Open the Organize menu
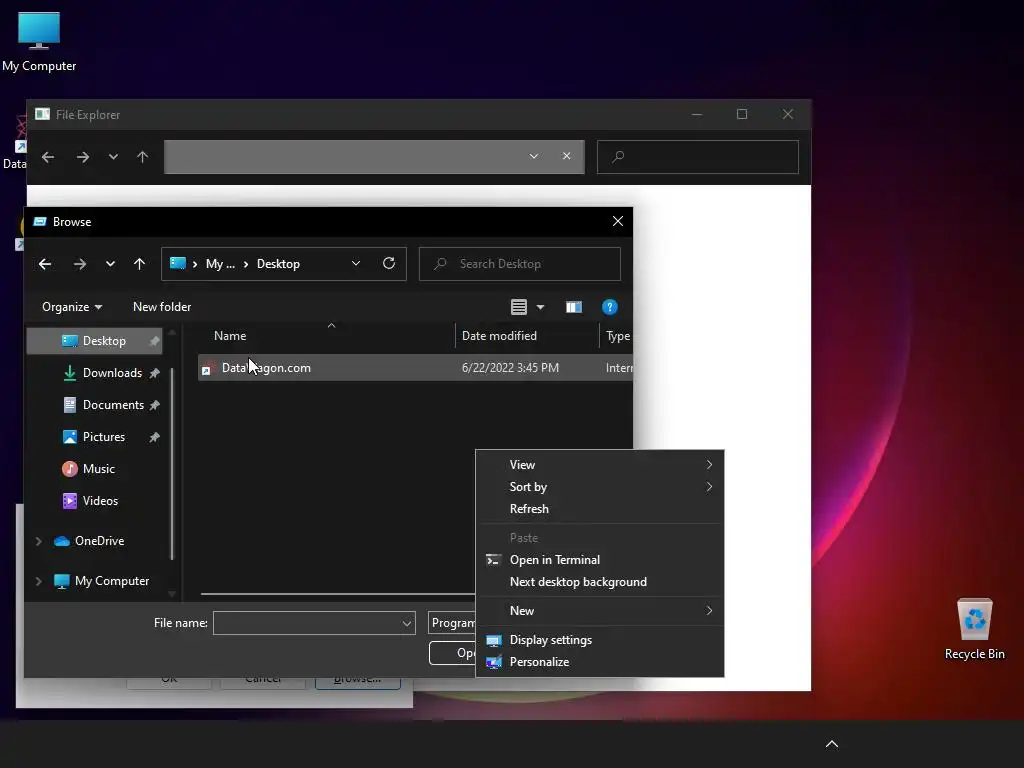Image resolution: width=1024 pixels, height=768 pixels. click(72, 307)
